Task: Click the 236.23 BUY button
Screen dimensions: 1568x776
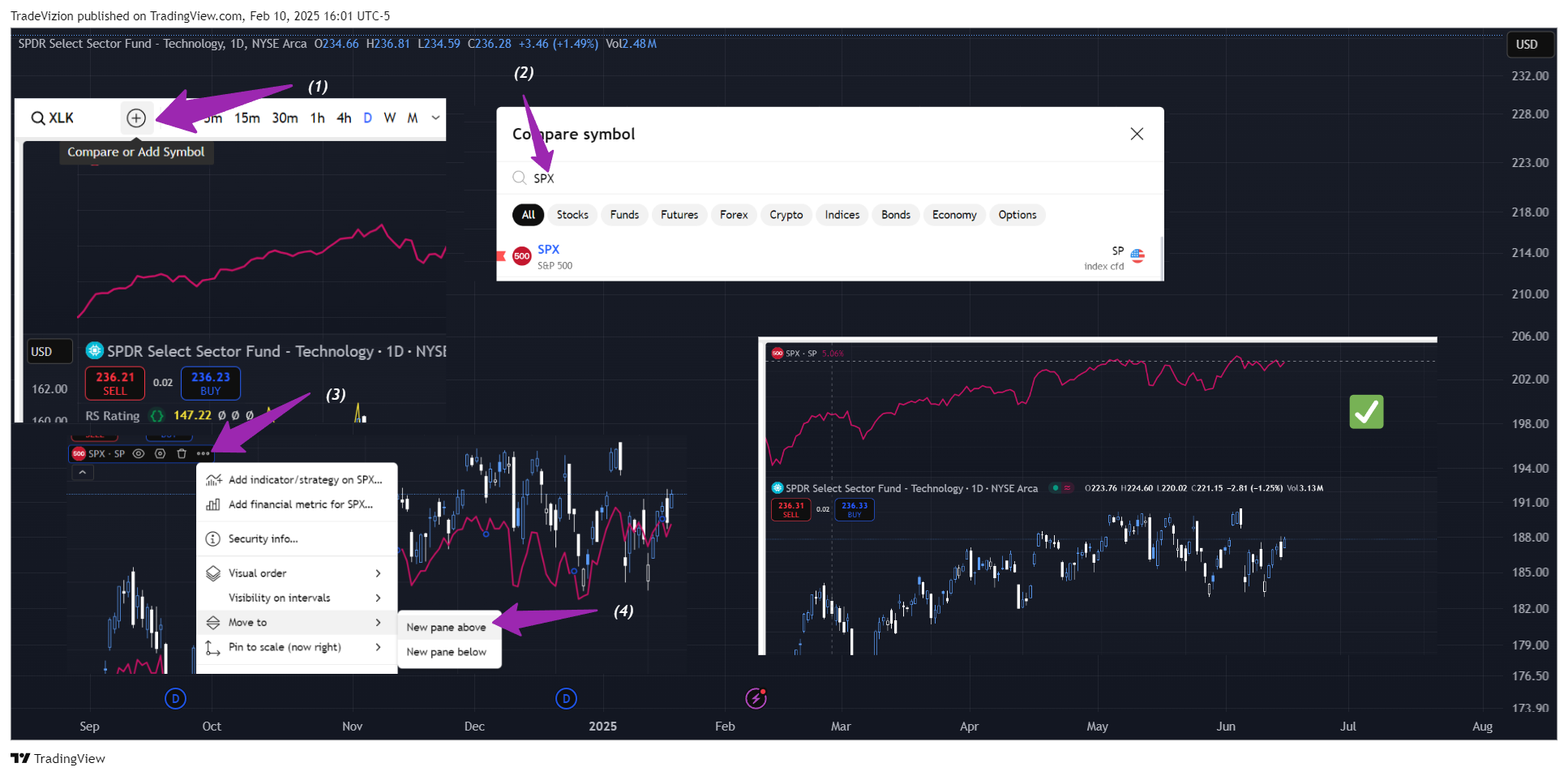Action: (x=211, y=384)
